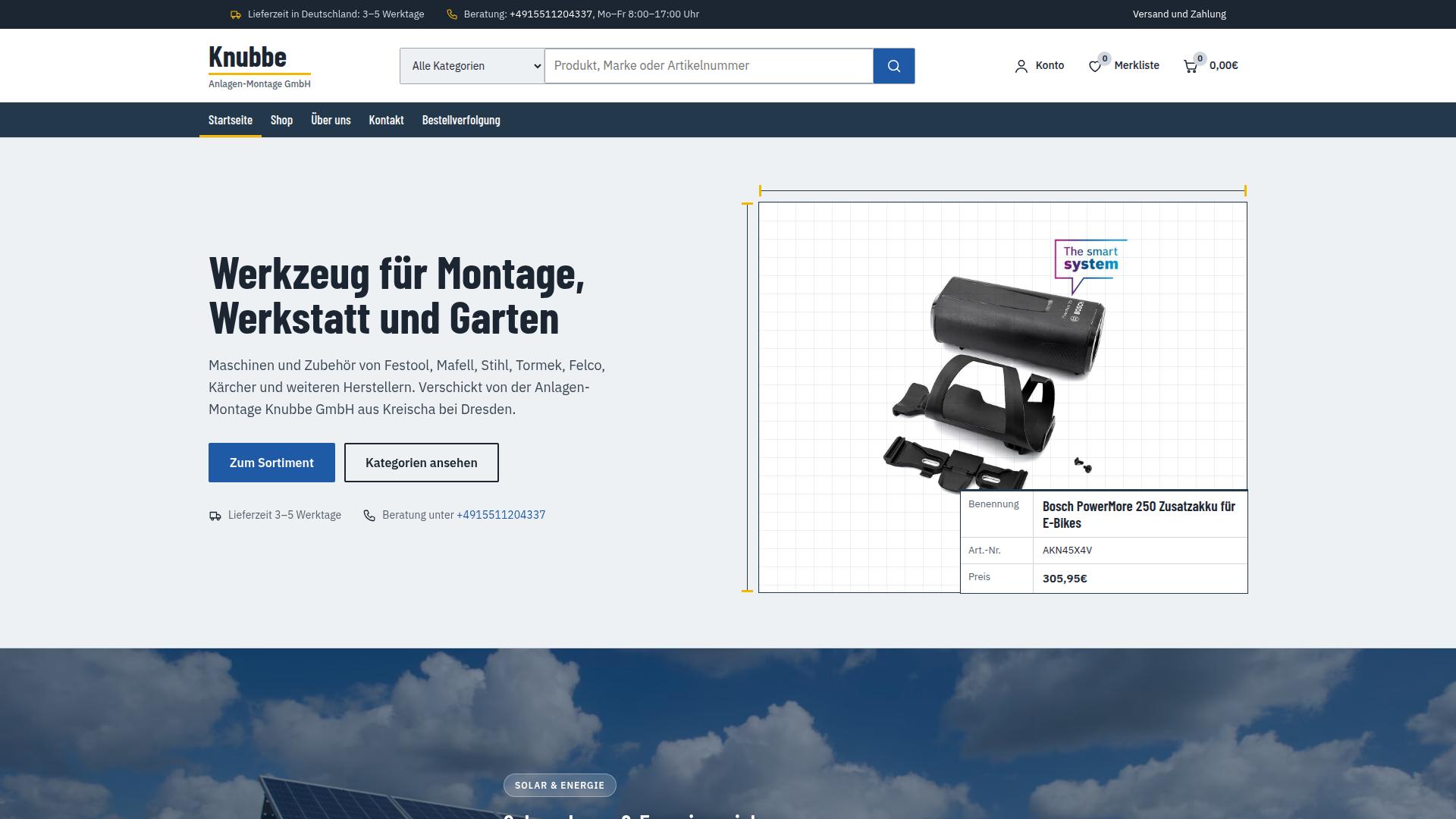
Task: Open the Konto account link
Action: [x=1039, y=66]
